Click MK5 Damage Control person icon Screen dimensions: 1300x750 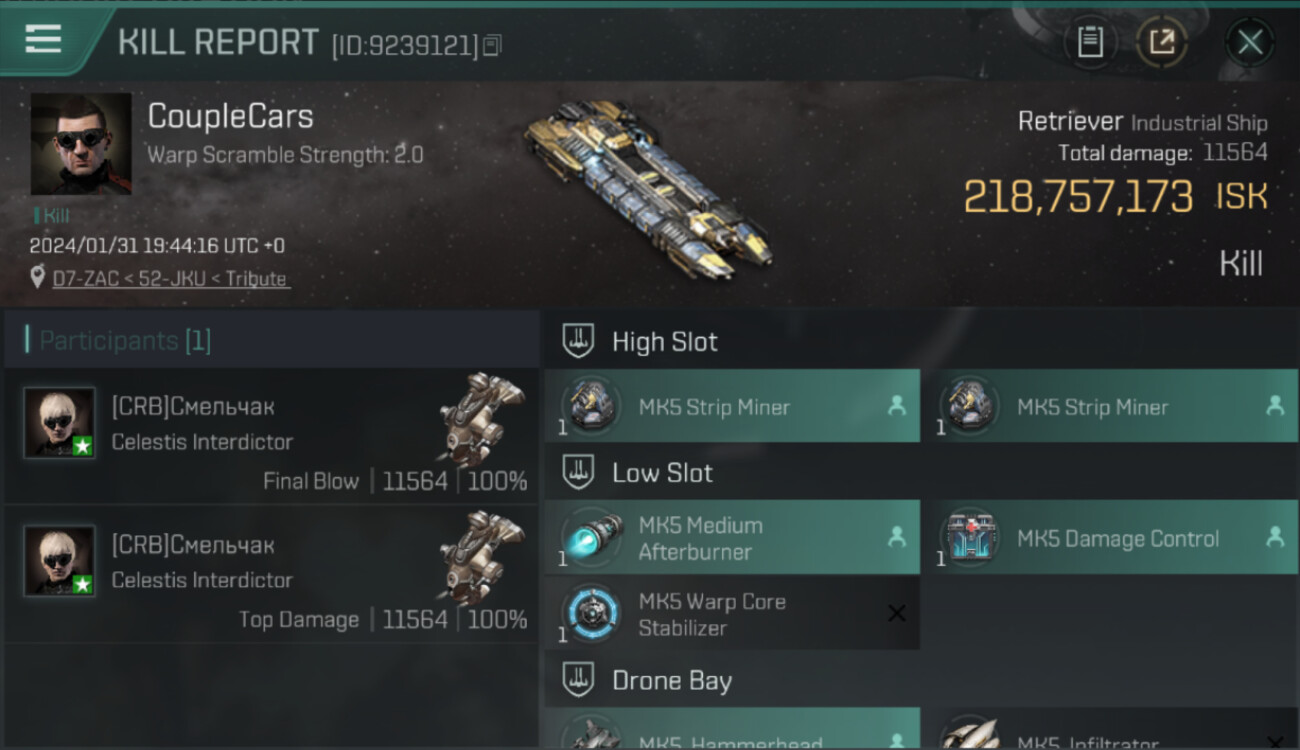point(1275,537)
